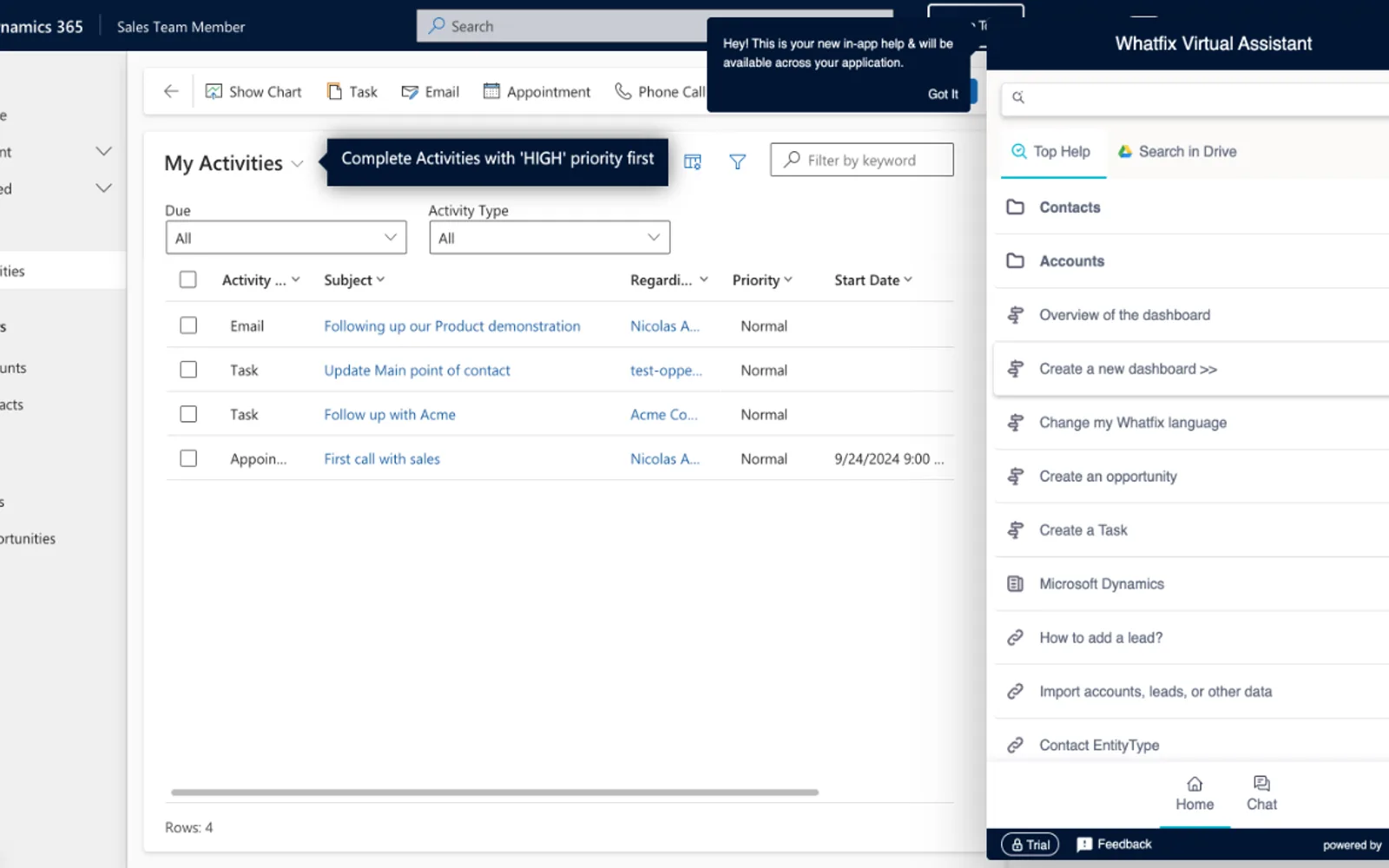Click the Filter by keyword field
The width and height of the screenshot is (1389, 868).
tap(862, 160)
